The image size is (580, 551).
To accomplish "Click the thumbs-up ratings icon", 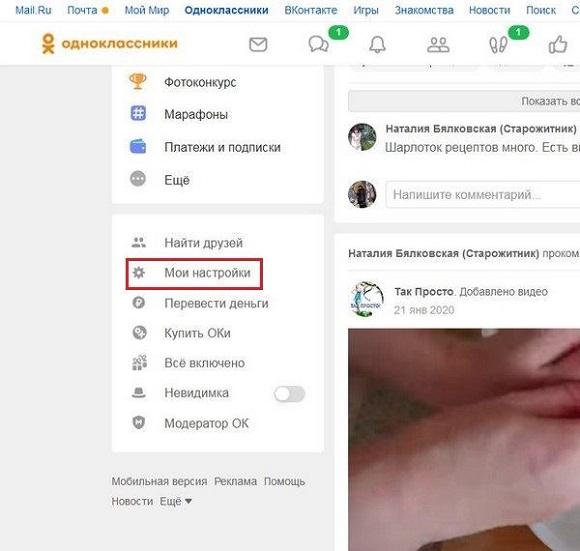I will tap(558, 45).
